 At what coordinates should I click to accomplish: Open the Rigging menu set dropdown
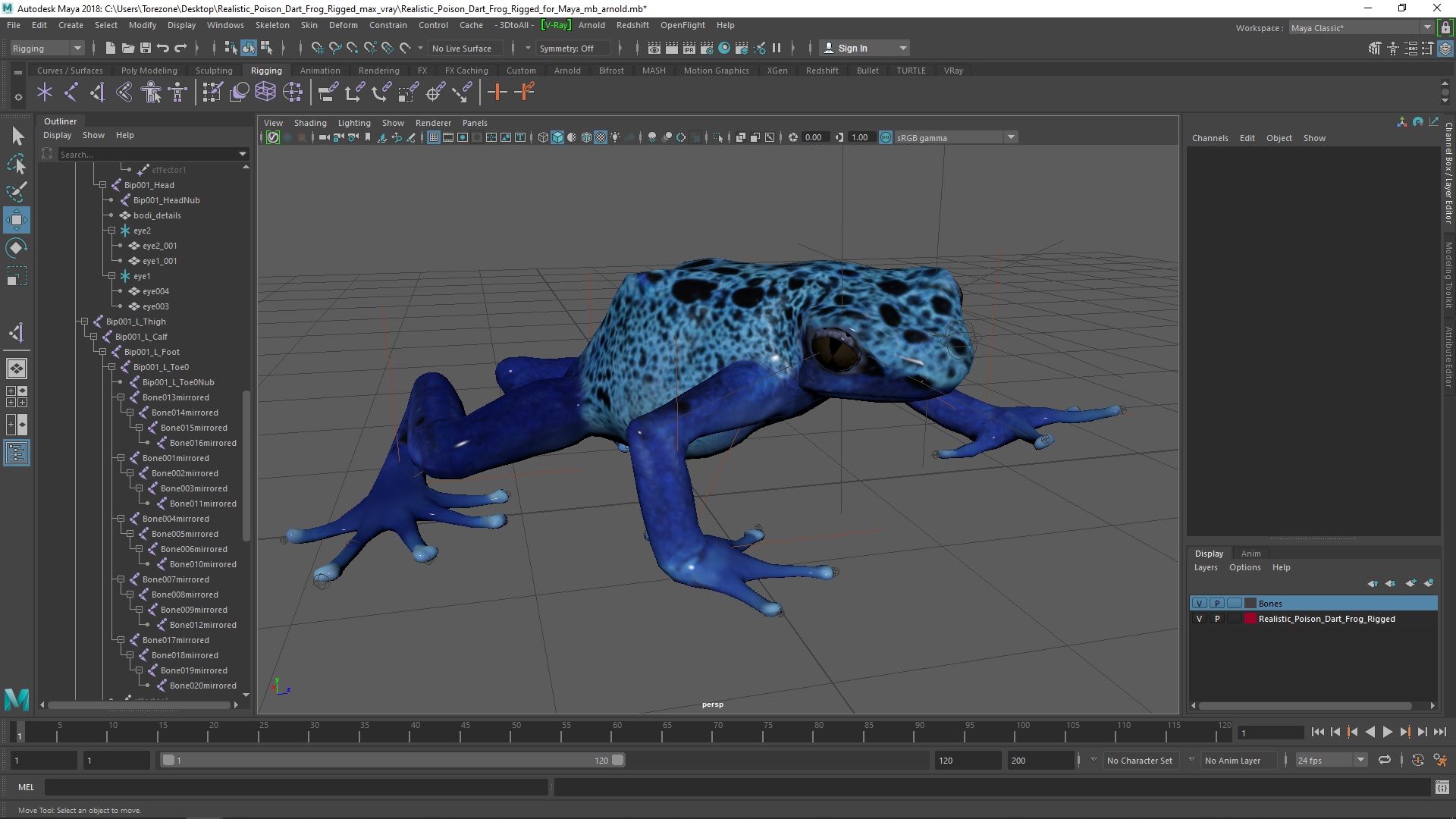pos(46,48)
